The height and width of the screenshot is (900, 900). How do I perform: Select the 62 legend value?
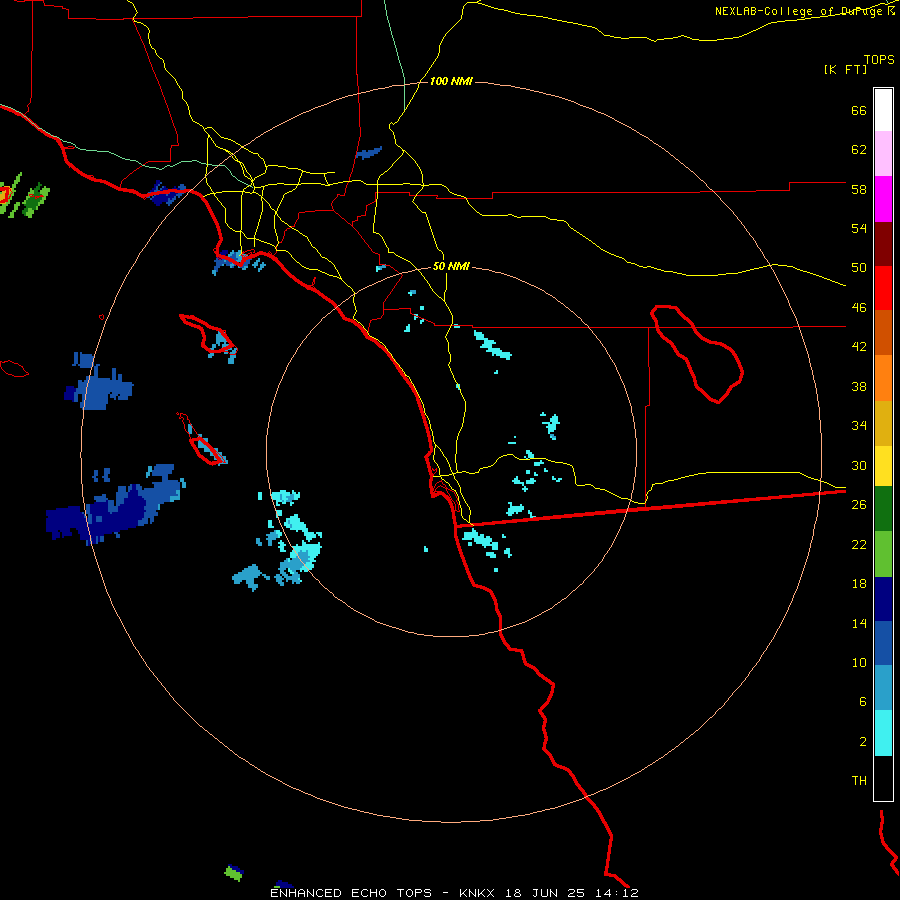(x=859, y=150)
